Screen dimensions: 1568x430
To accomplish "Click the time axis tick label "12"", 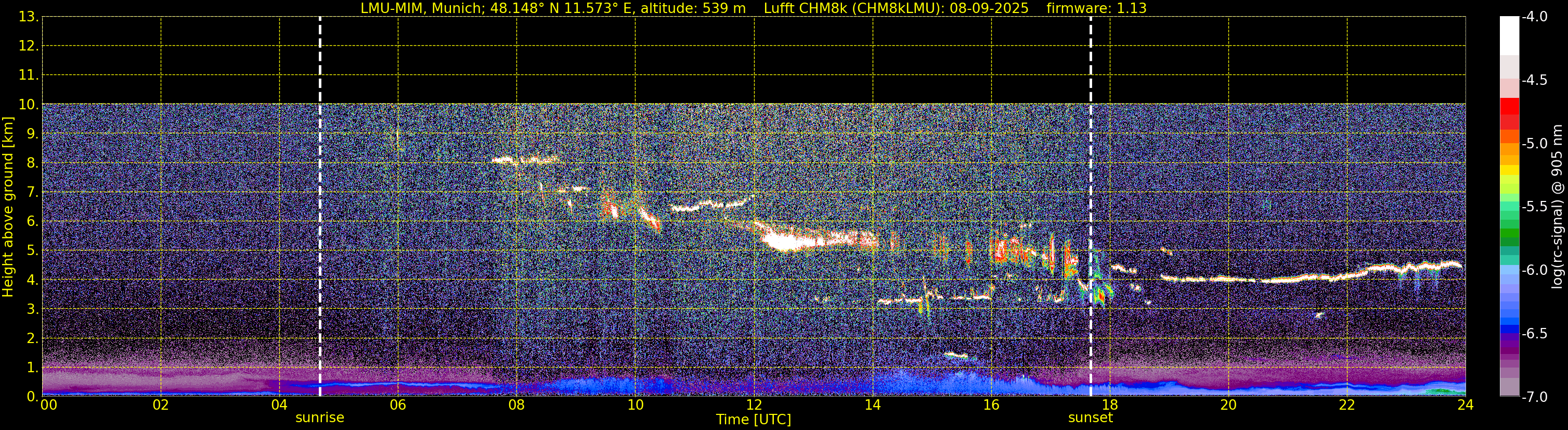I will [x=754, y=405].
